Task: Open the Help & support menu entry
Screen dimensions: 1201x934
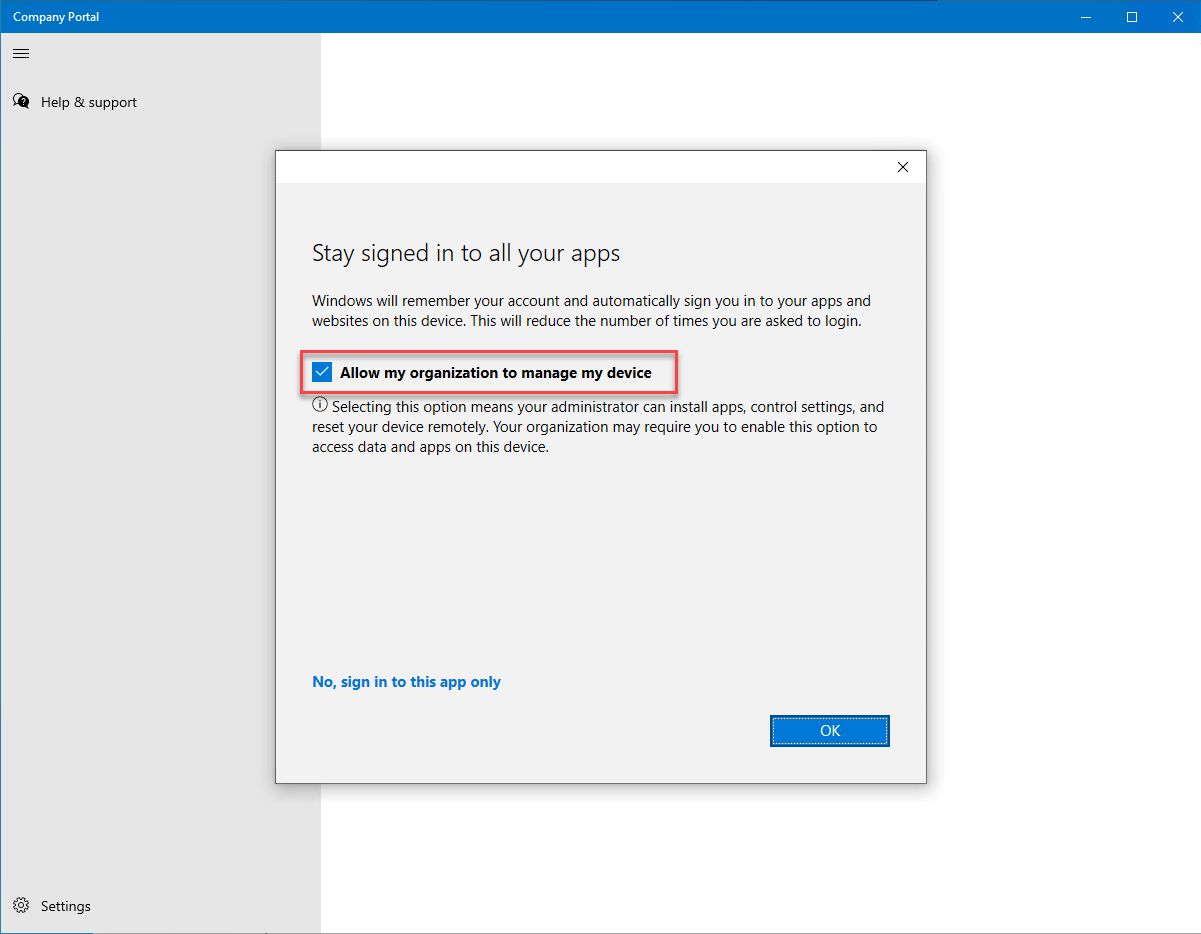Action: (88, 101)
